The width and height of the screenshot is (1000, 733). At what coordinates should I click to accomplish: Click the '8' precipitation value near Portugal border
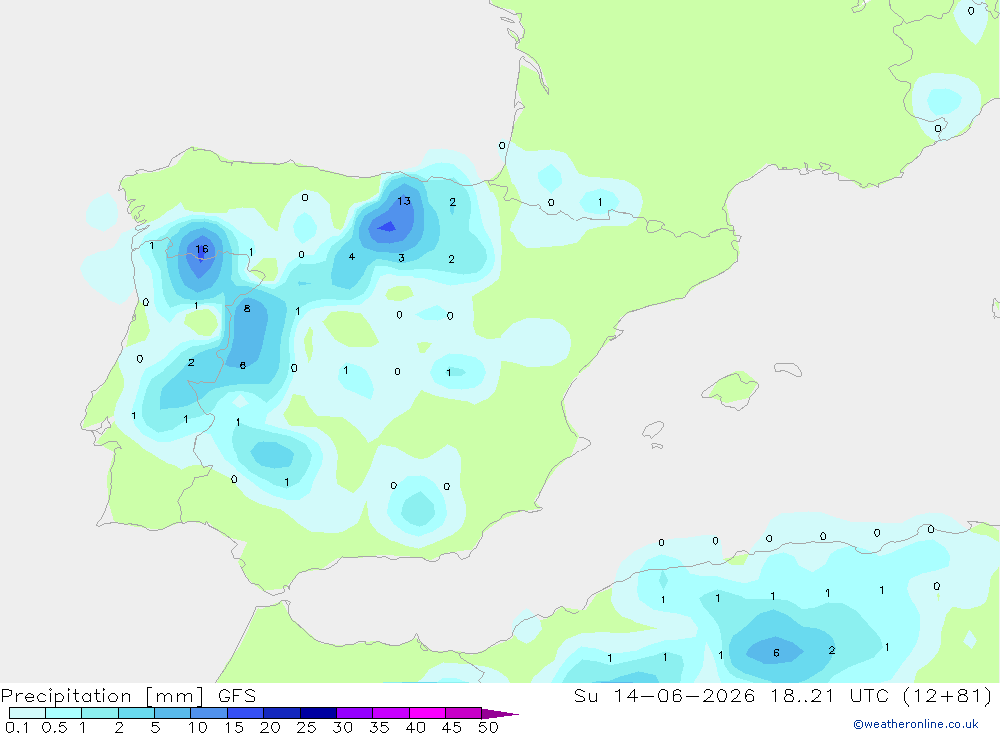point(247,309)
